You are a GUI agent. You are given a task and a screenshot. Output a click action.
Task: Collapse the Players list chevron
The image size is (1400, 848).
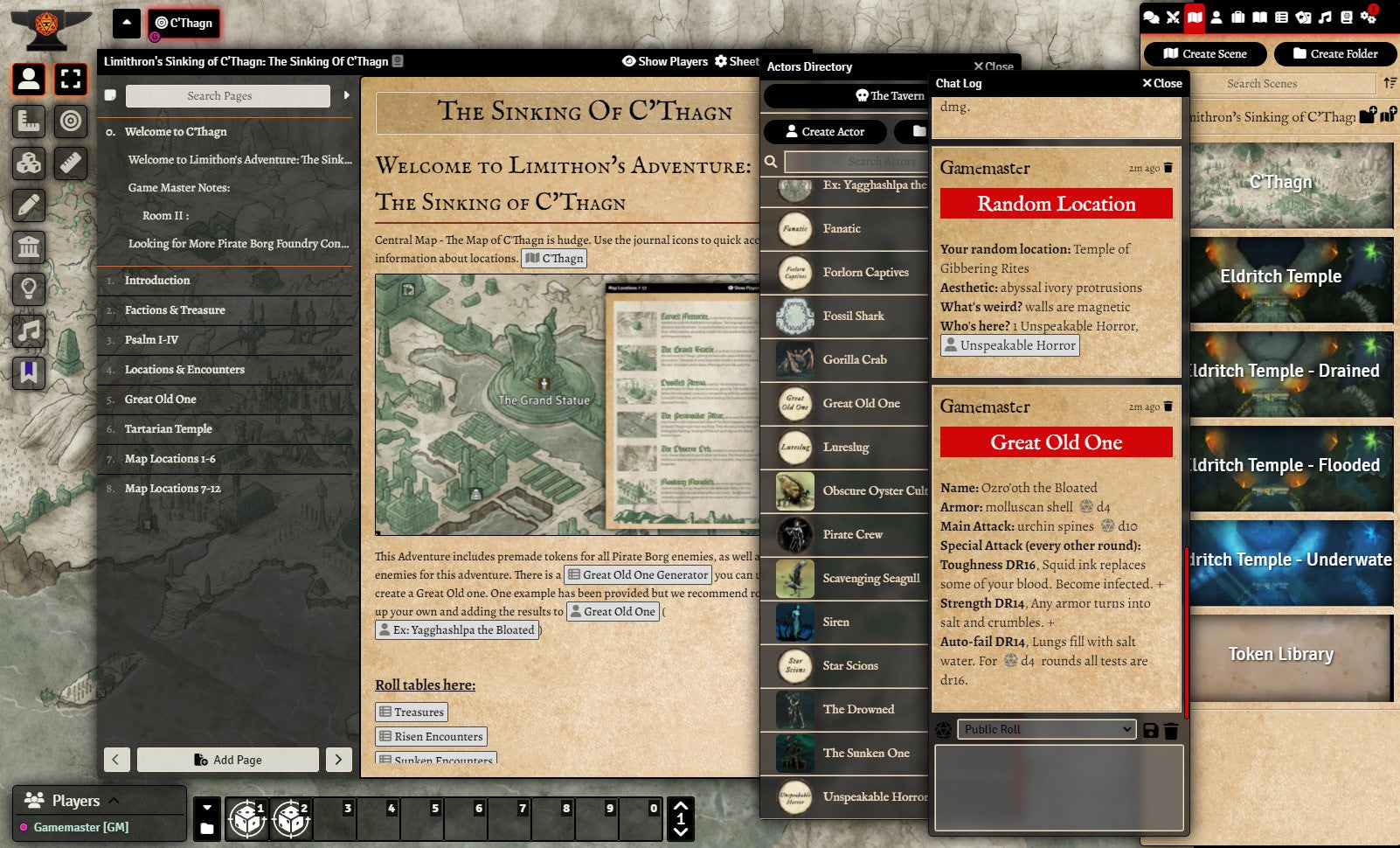click(114, 800)
